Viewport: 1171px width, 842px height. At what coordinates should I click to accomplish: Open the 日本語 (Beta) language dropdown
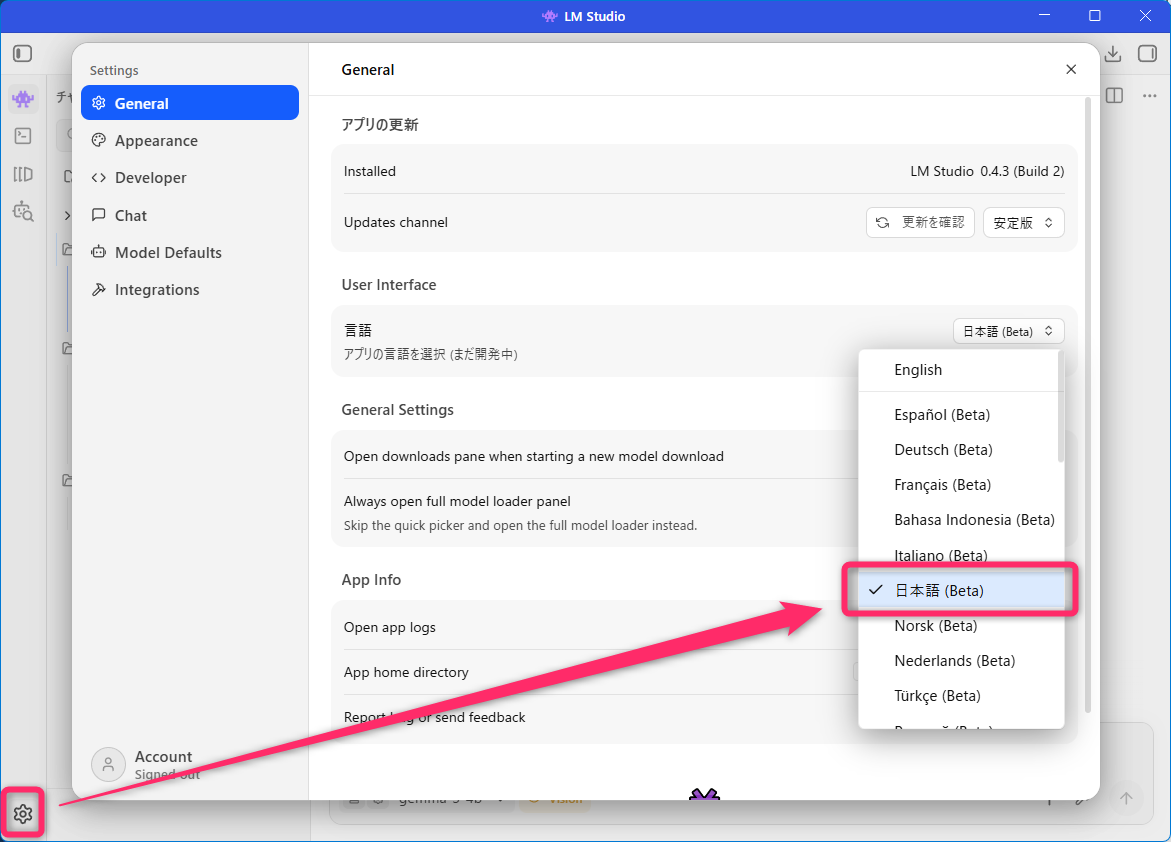(x=1008, y=331)
